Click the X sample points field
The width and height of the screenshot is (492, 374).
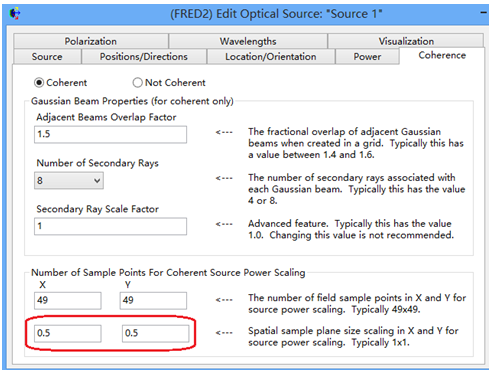(68, 300)
